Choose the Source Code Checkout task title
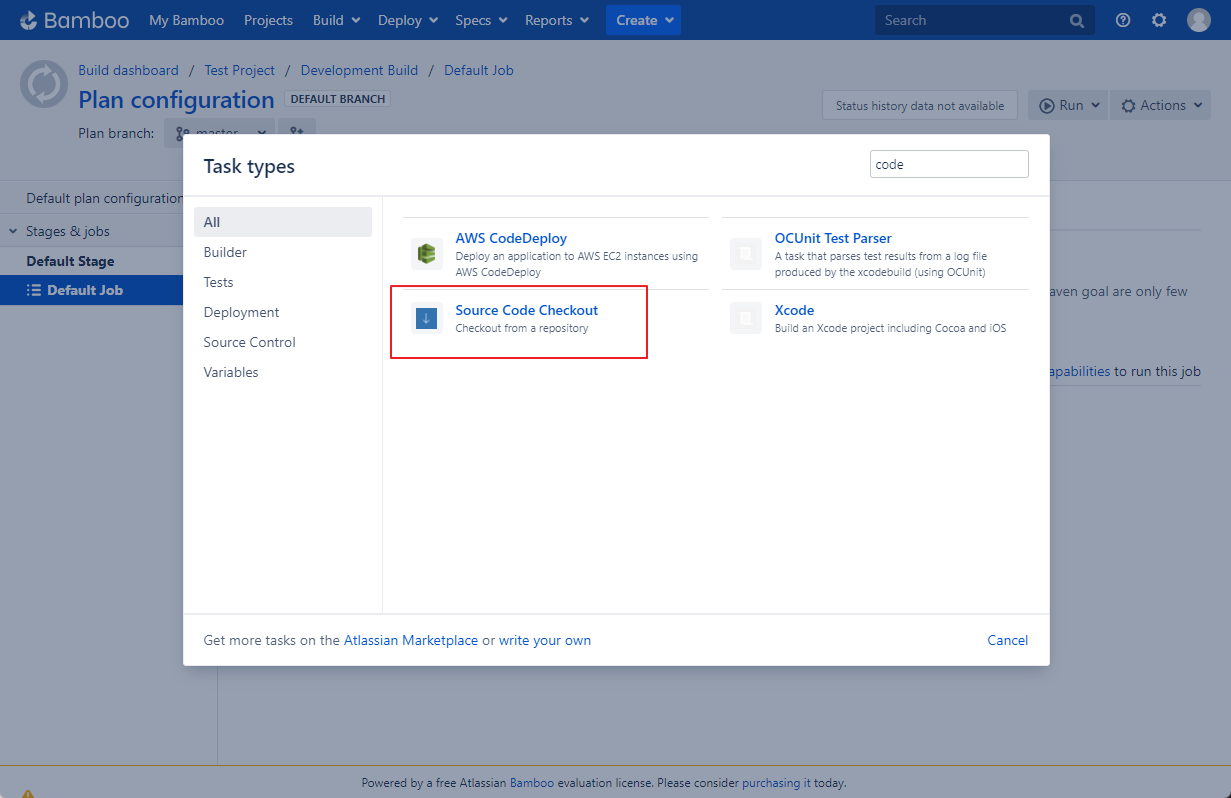This screenshot has width=1231, height=798. click(x=527, y=310)
